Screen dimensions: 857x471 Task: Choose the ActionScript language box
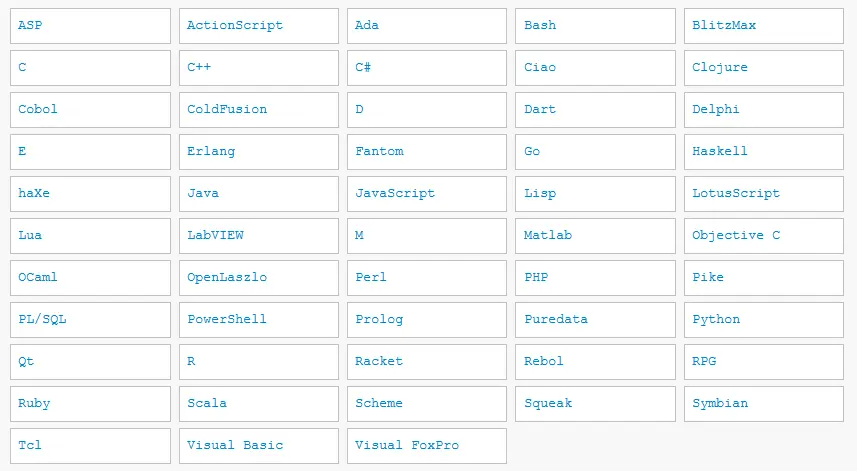coord(235,25)
